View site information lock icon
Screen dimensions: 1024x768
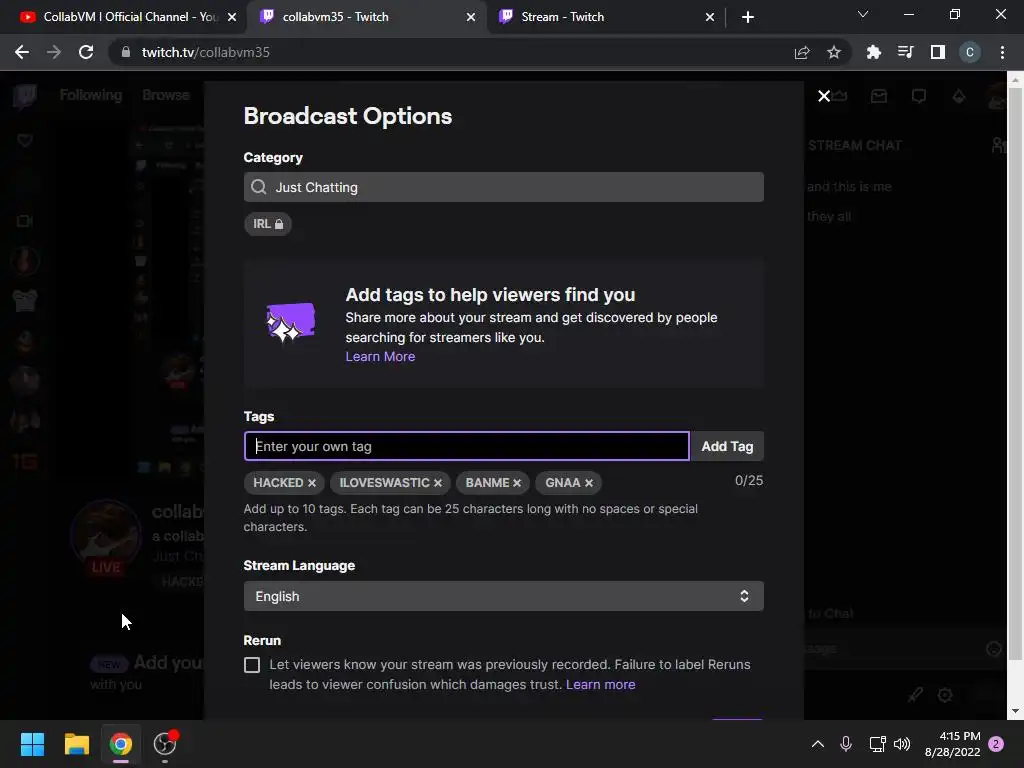126,52
